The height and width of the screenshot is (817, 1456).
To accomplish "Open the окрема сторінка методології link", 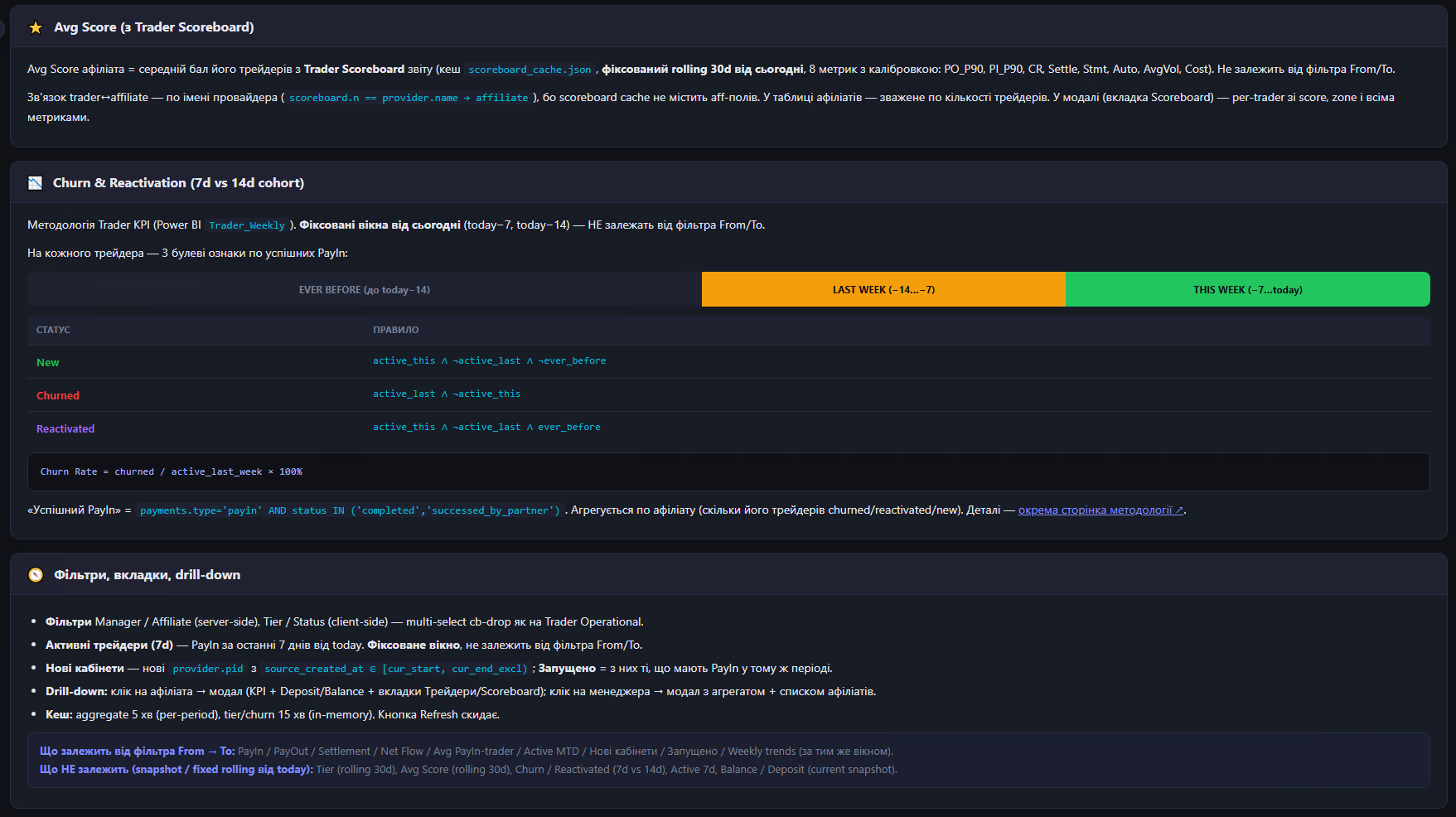I will pyautogui.click(x=1100, y=510).
